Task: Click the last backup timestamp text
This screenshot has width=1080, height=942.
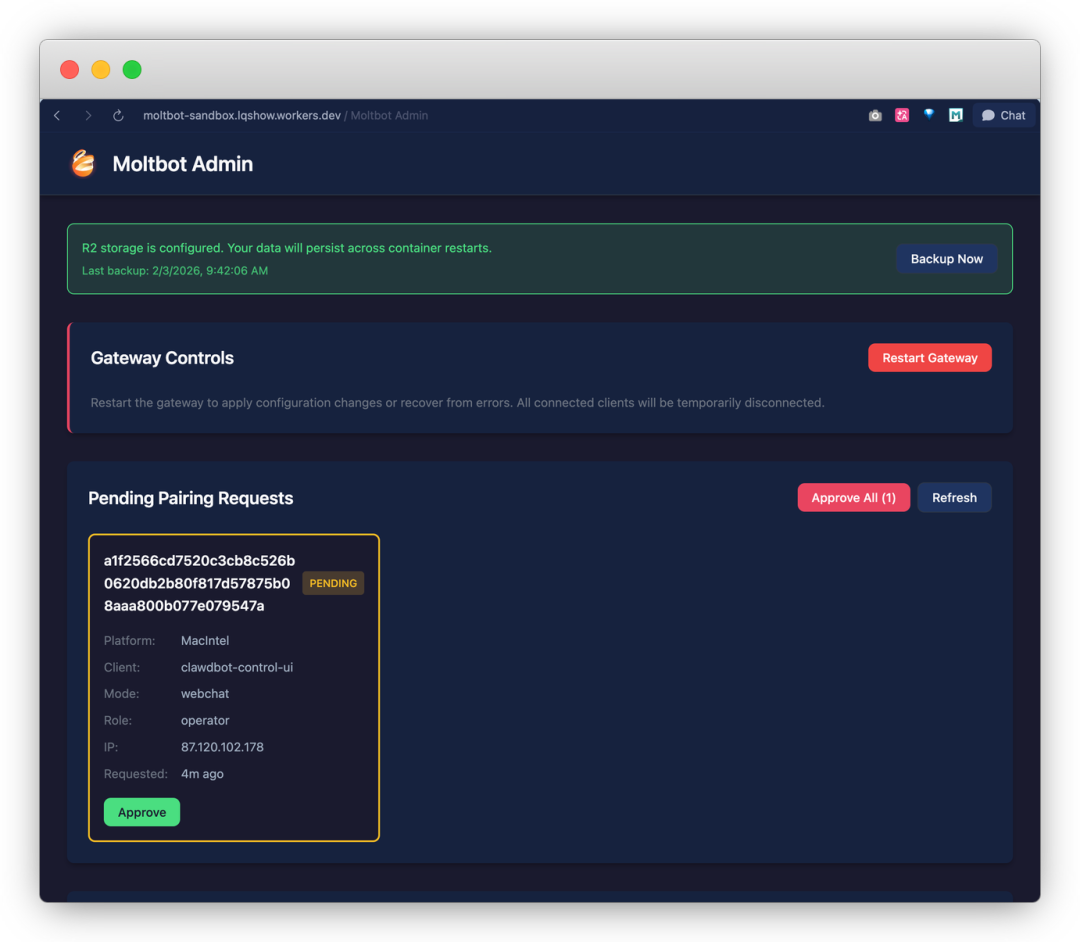Action: 171,270
